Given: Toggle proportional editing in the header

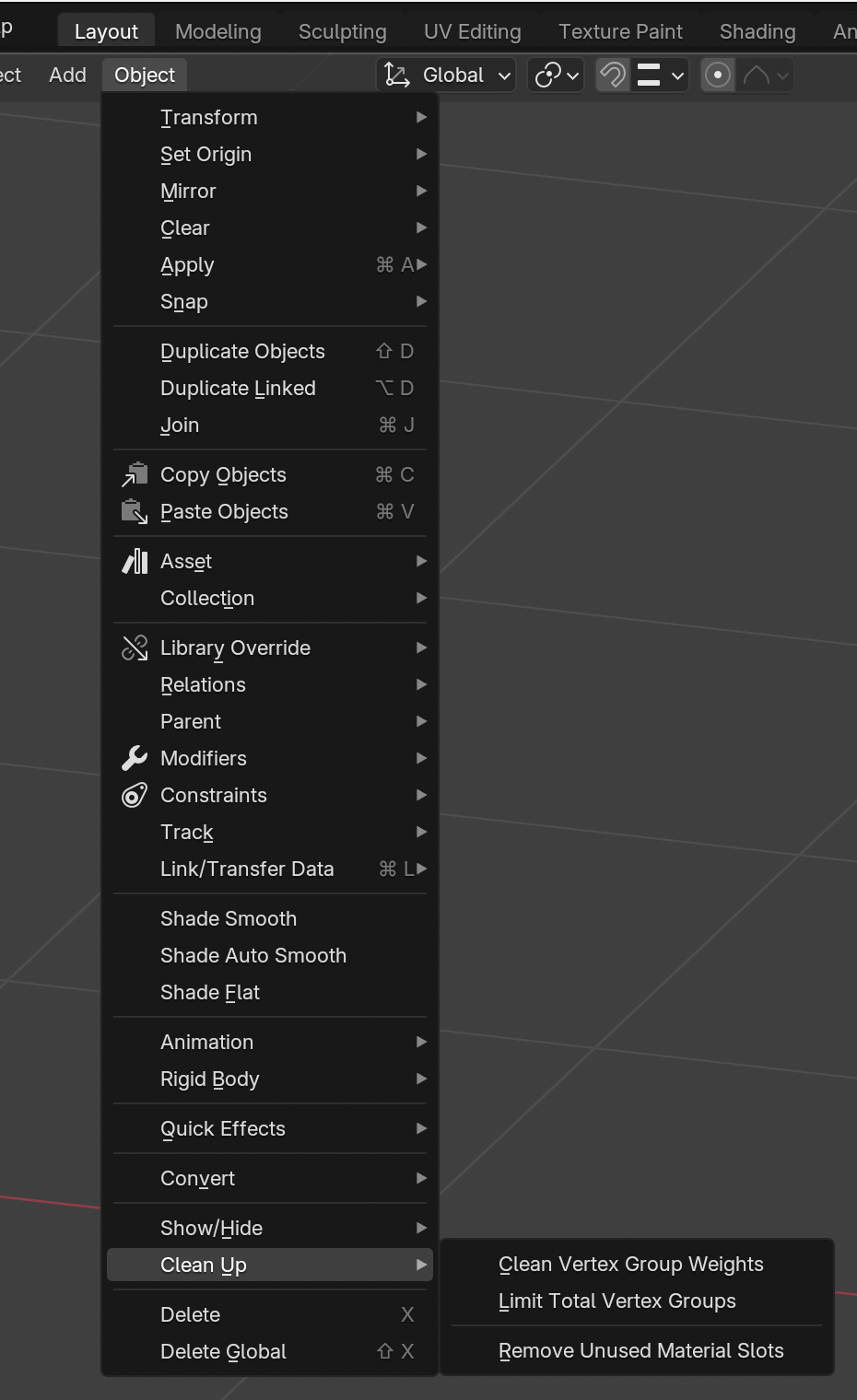Looking at the screenshot, I should (717, 76).
